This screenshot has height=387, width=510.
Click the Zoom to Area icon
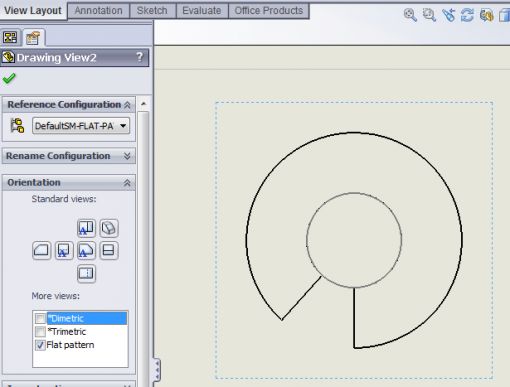(x=429, y=15)
